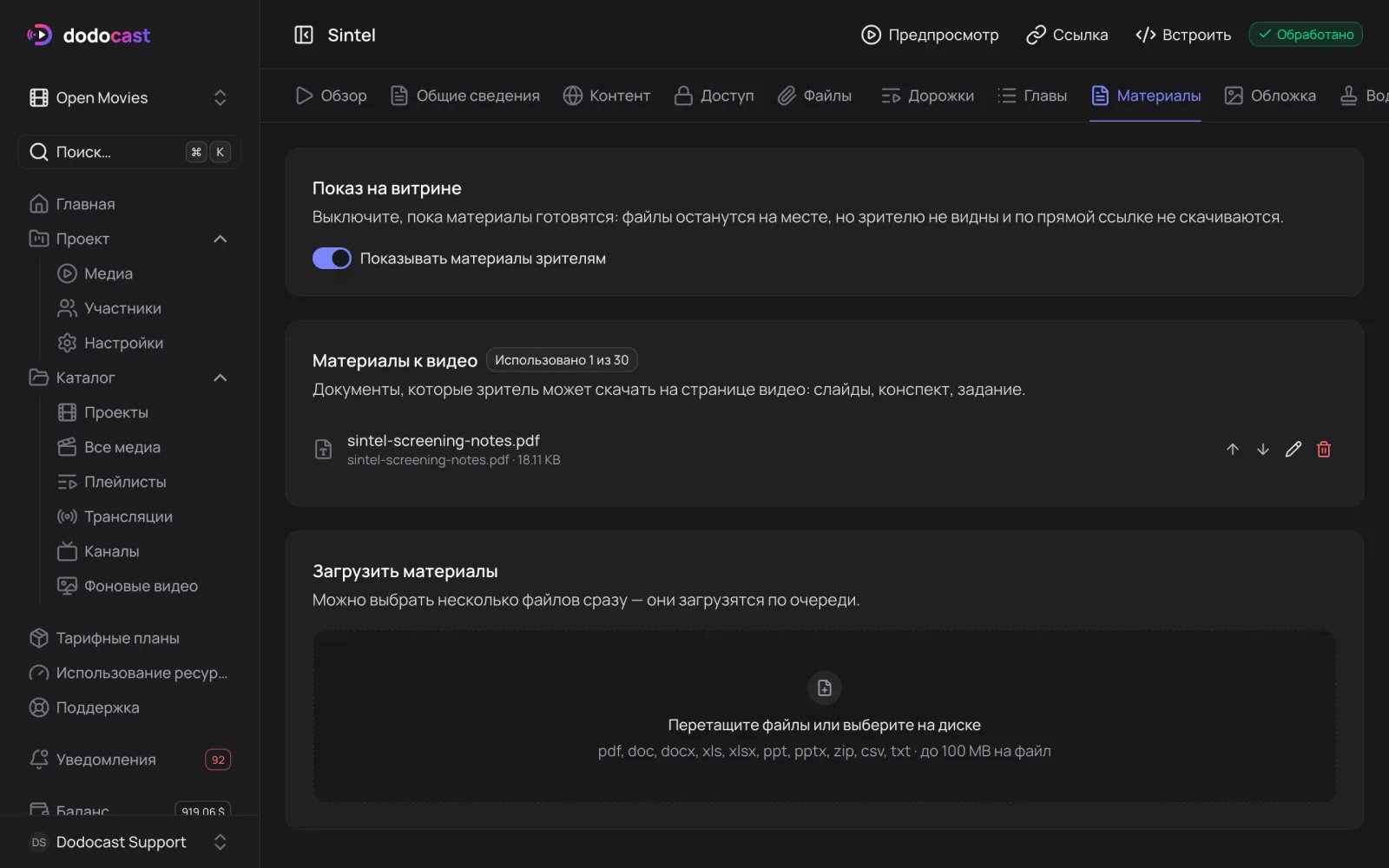This screenshot has height=868, width=1389.
Task: Collapse the Каталог section chevron
Action: click(221, 378)
